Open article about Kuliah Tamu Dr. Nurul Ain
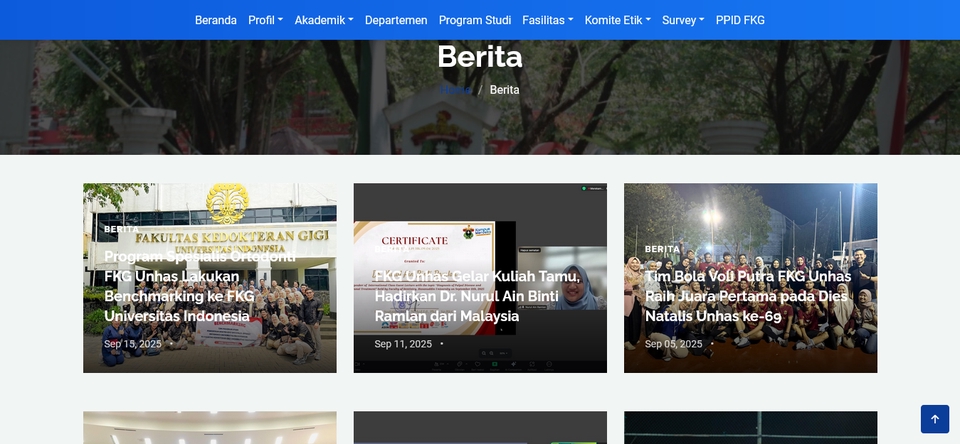 click(x=478, y=296)
